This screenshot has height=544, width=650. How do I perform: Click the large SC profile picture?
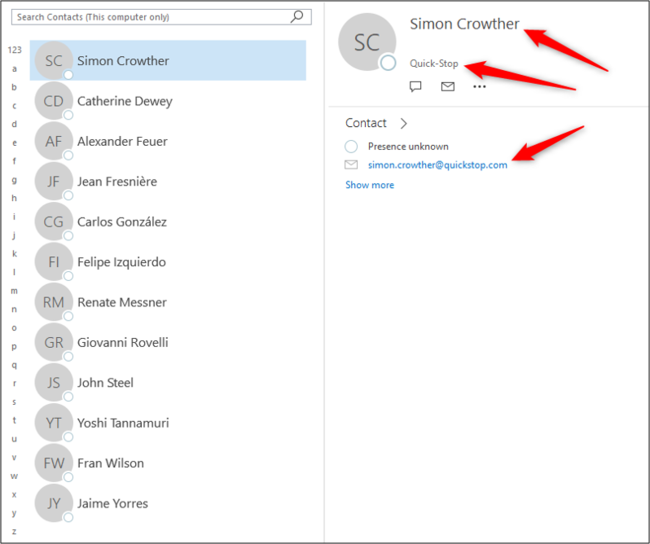click(367, 42)
